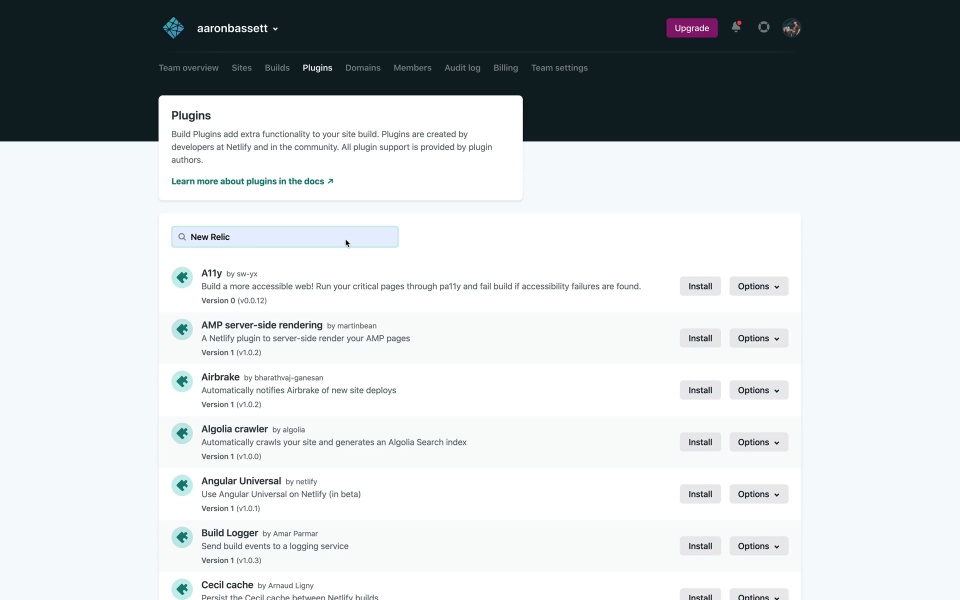
Task: Click the A11y plugin icon
Action: (182, 277)
